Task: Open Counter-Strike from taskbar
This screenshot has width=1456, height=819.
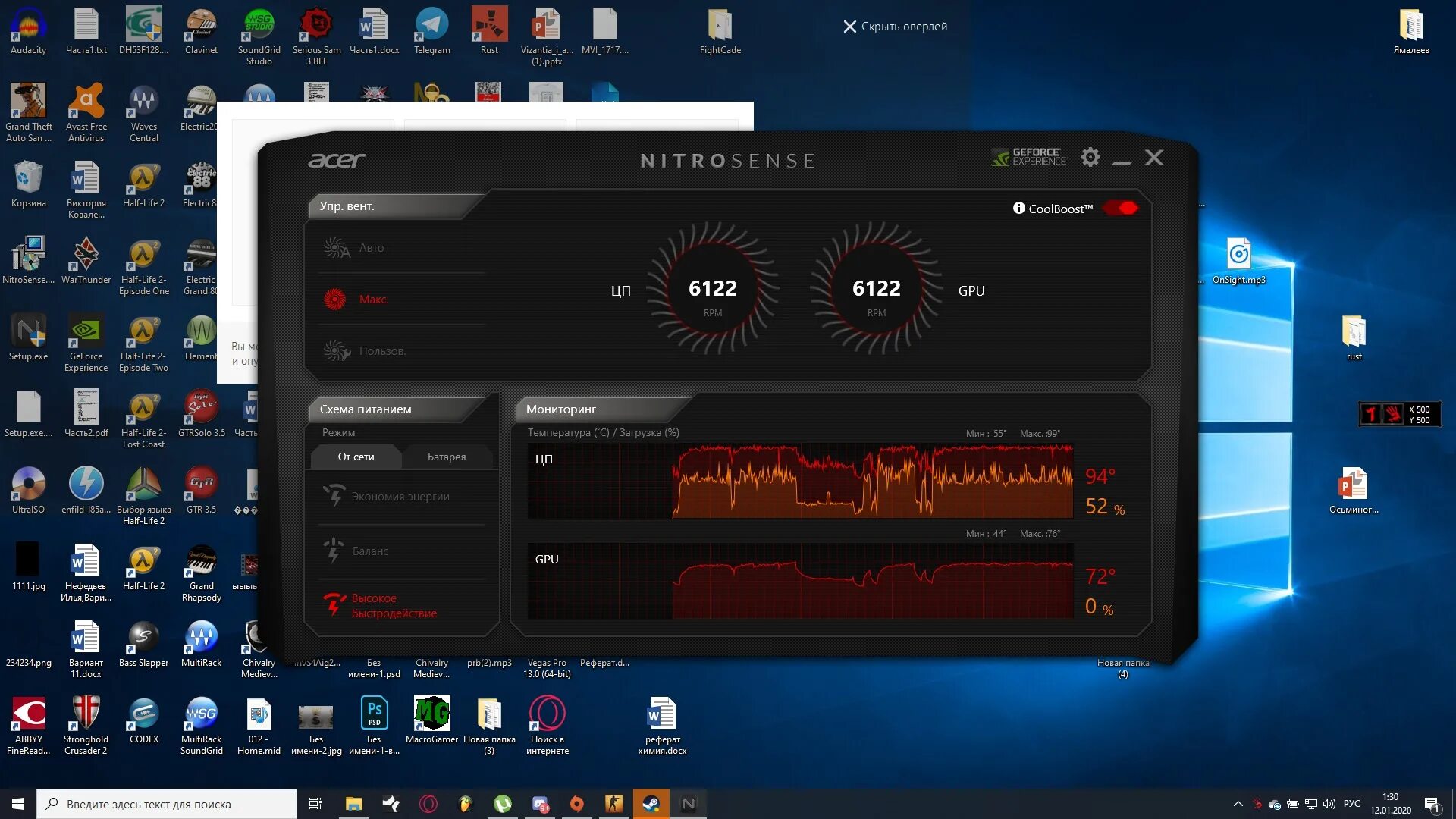Action: 614,804
